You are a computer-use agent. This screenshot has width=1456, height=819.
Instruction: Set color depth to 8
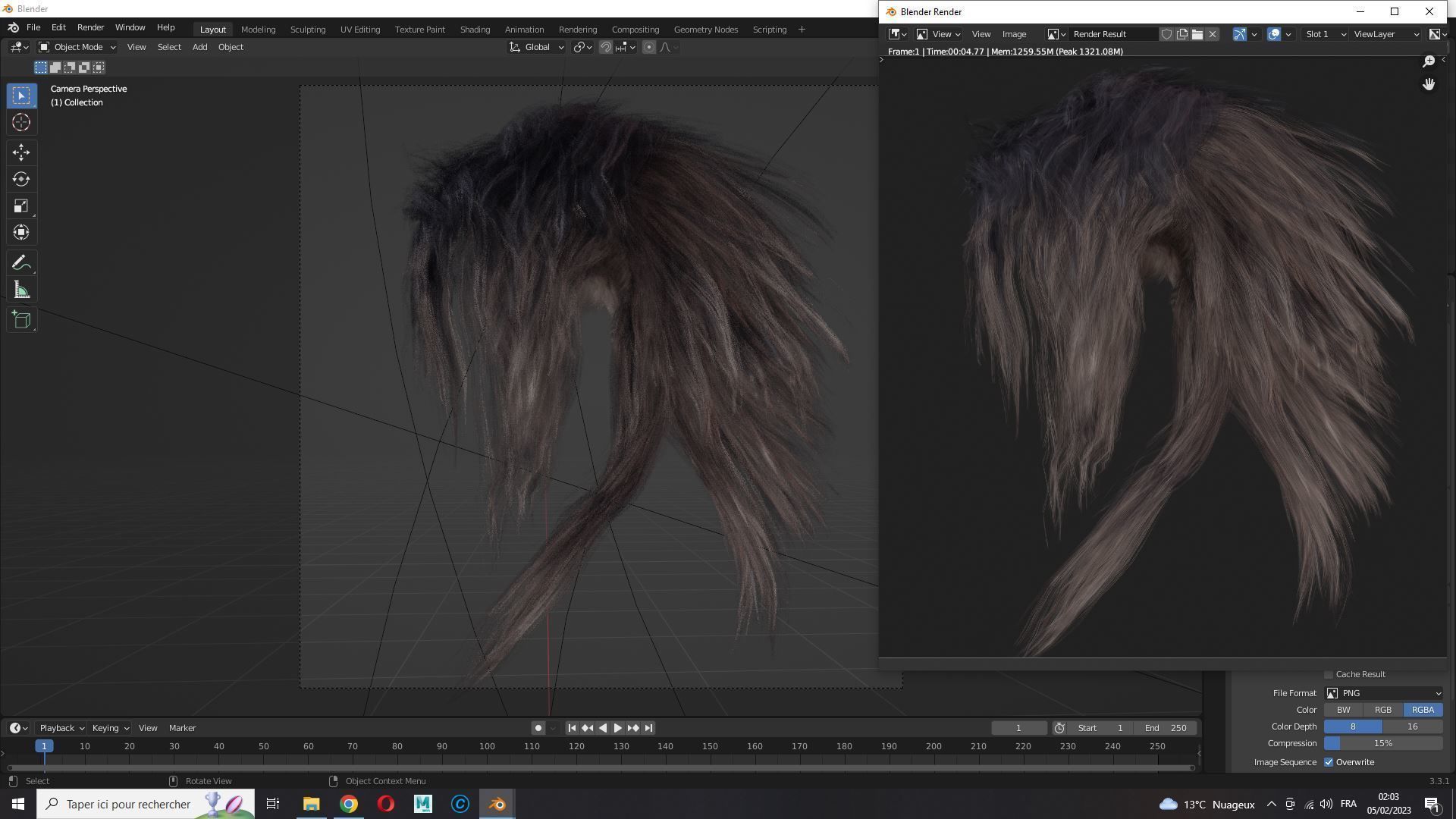click(1353, 726)
